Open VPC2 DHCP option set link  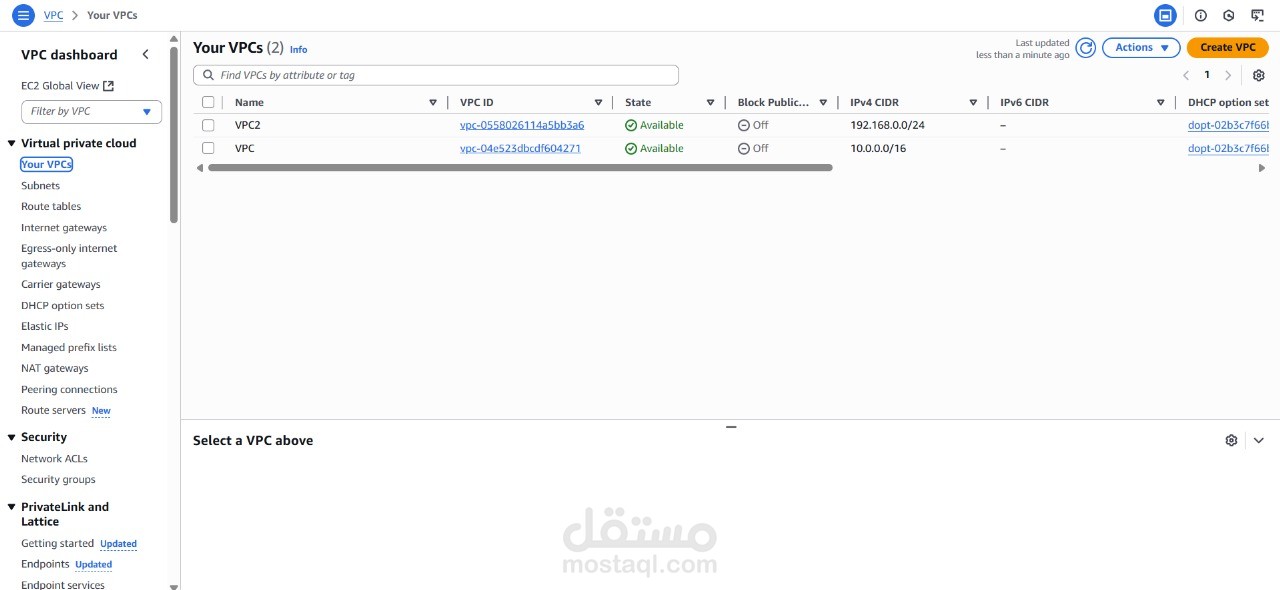coord(1228,125)
